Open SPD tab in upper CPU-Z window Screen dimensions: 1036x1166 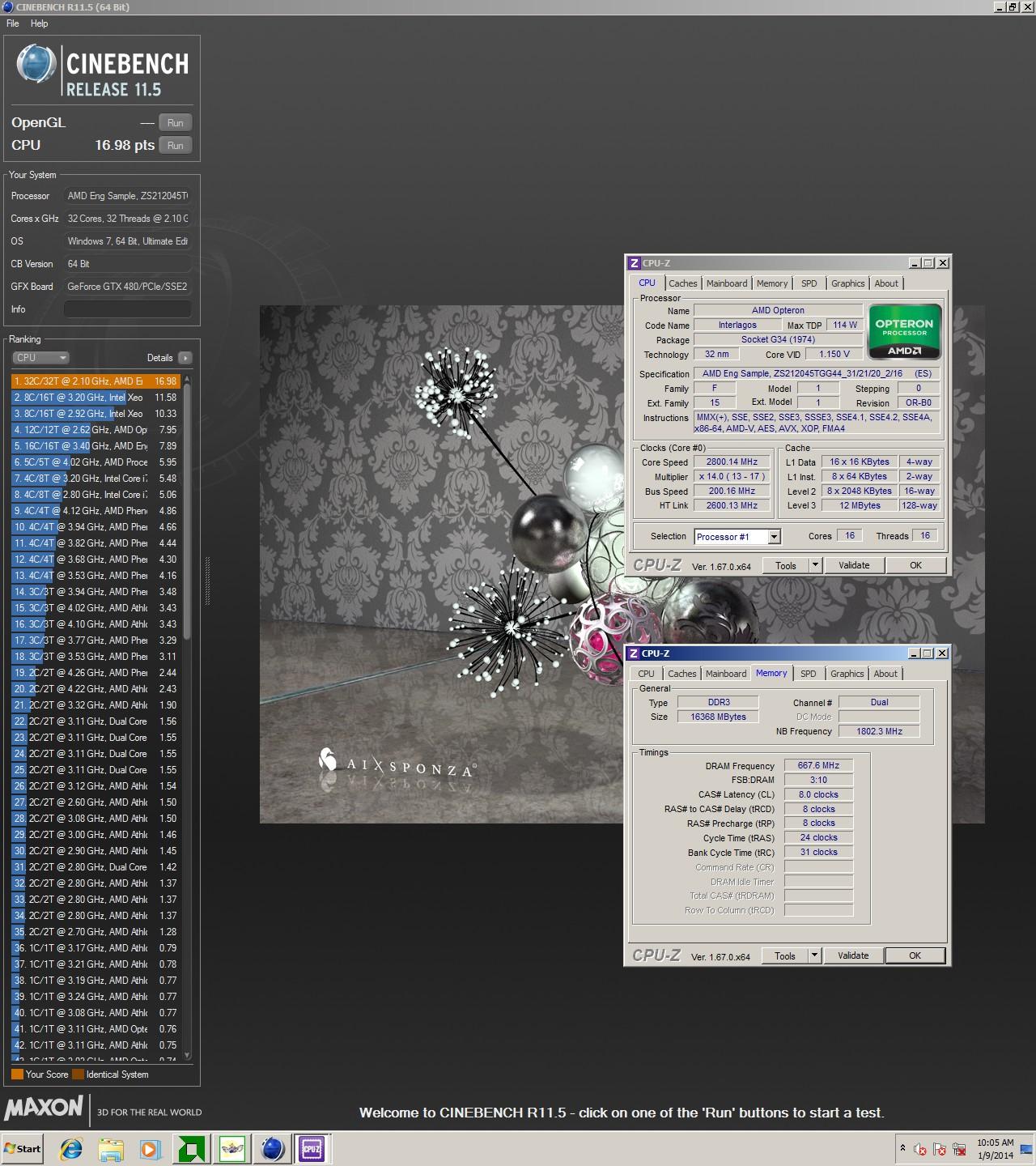click(x=809, y=283)
